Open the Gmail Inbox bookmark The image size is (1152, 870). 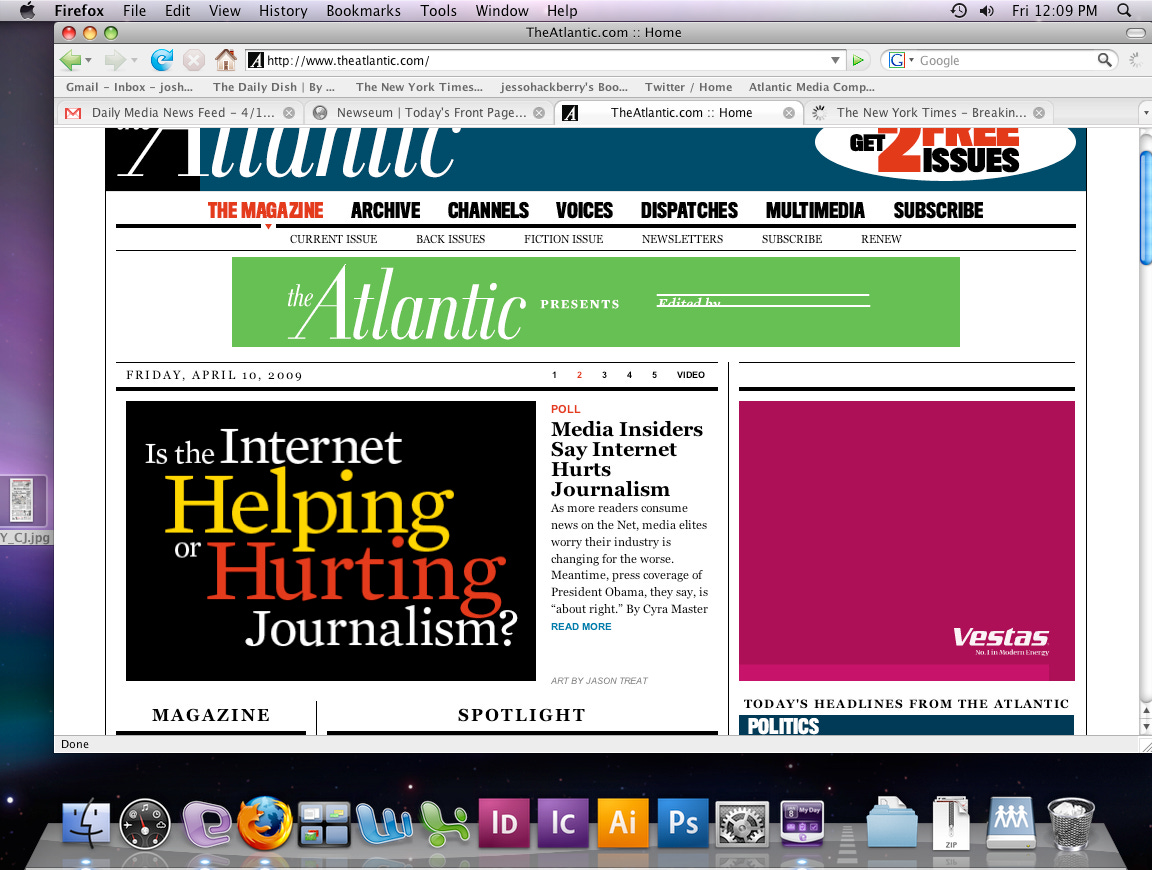pyautogui.click(x=129, y=87)
